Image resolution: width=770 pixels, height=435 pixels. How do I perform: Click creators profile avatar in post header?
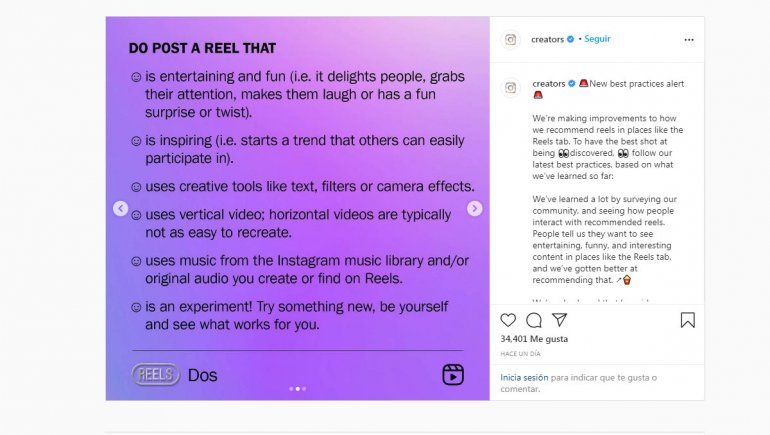510,40
